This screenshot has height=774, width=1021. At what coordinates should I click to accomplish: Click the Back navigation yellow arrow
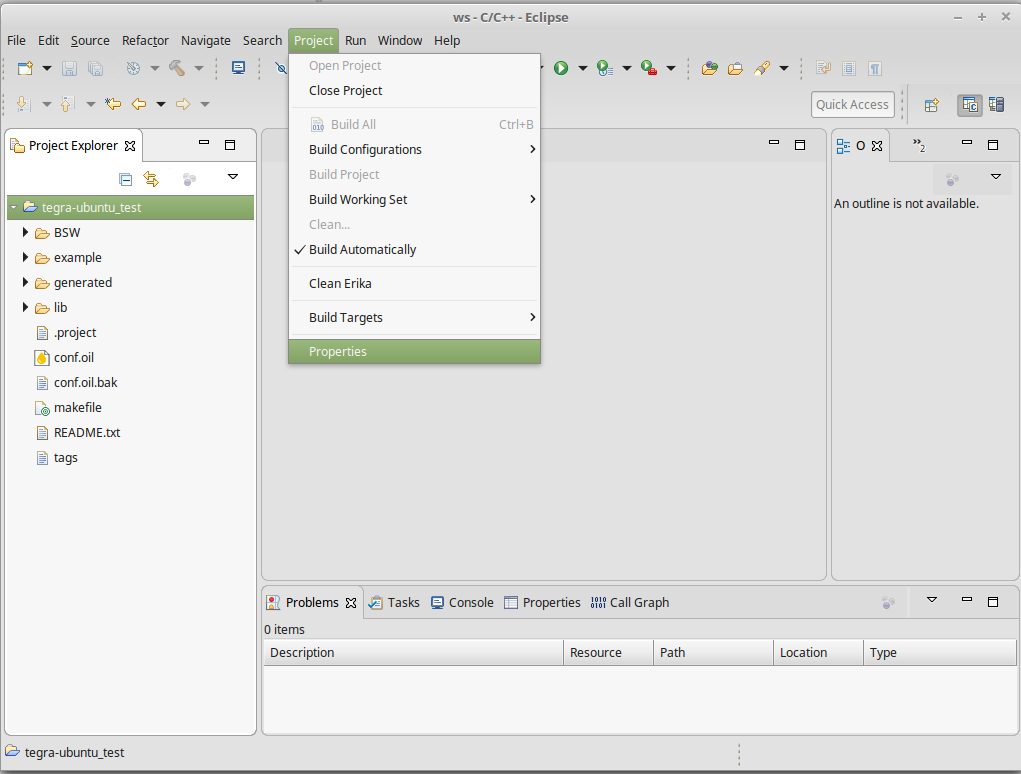coord(139,104)
